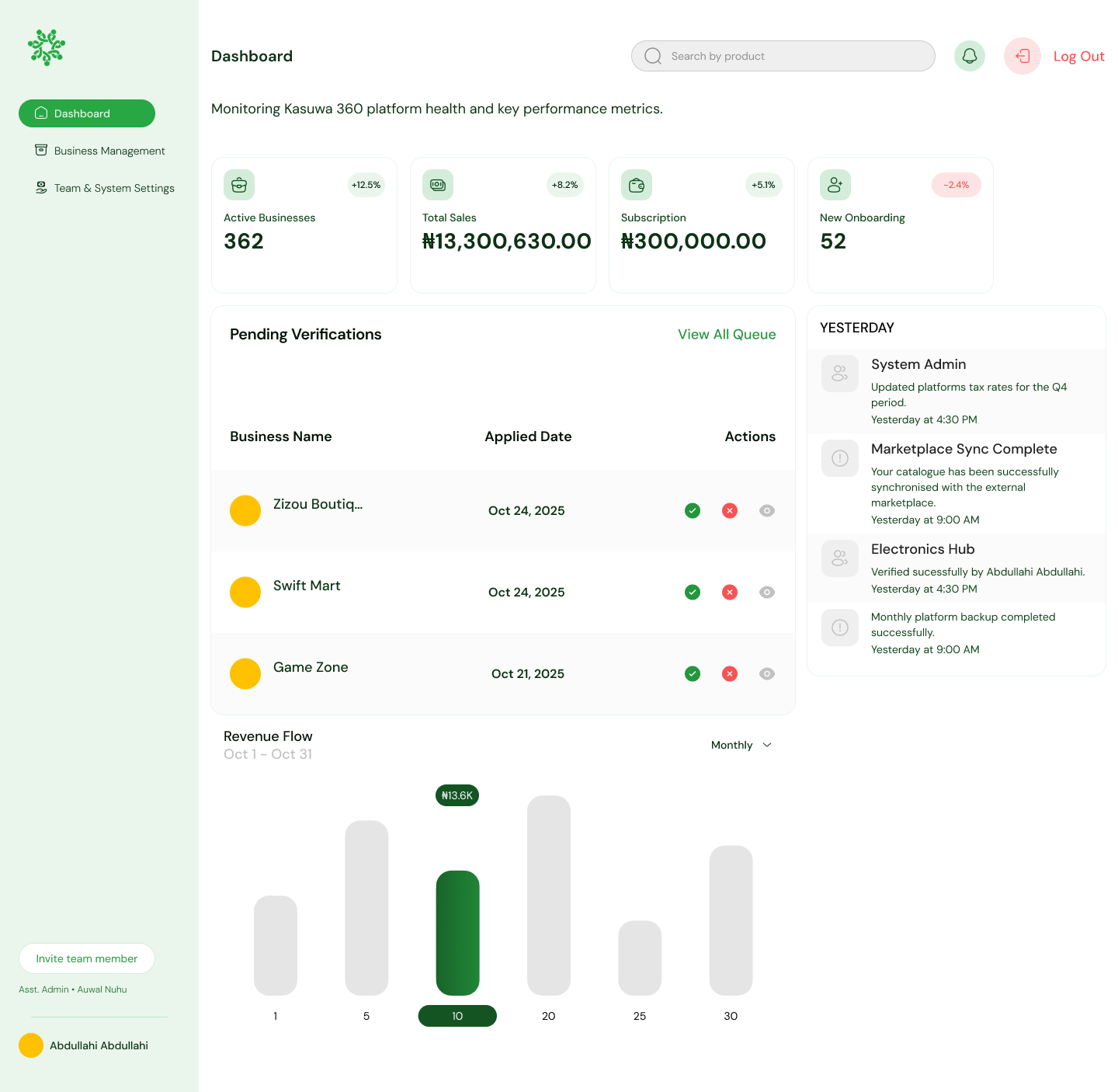View Zizou Boutiq details eye icon

(x=767, y=510)
